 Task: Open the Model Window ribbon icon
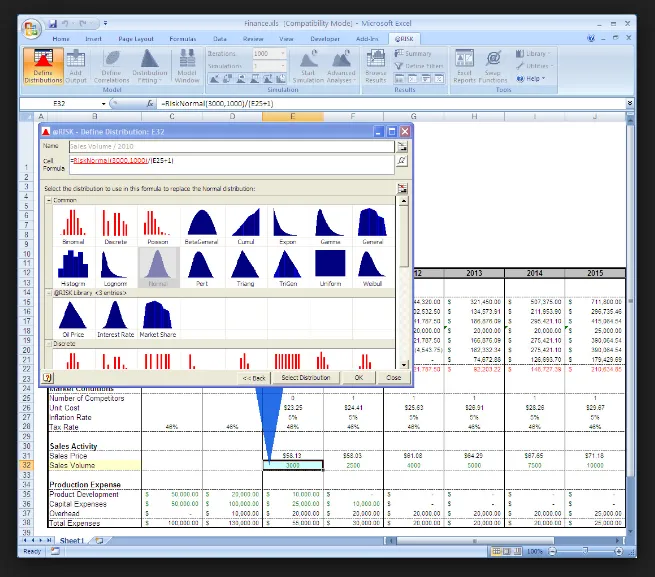coord(187,66)
